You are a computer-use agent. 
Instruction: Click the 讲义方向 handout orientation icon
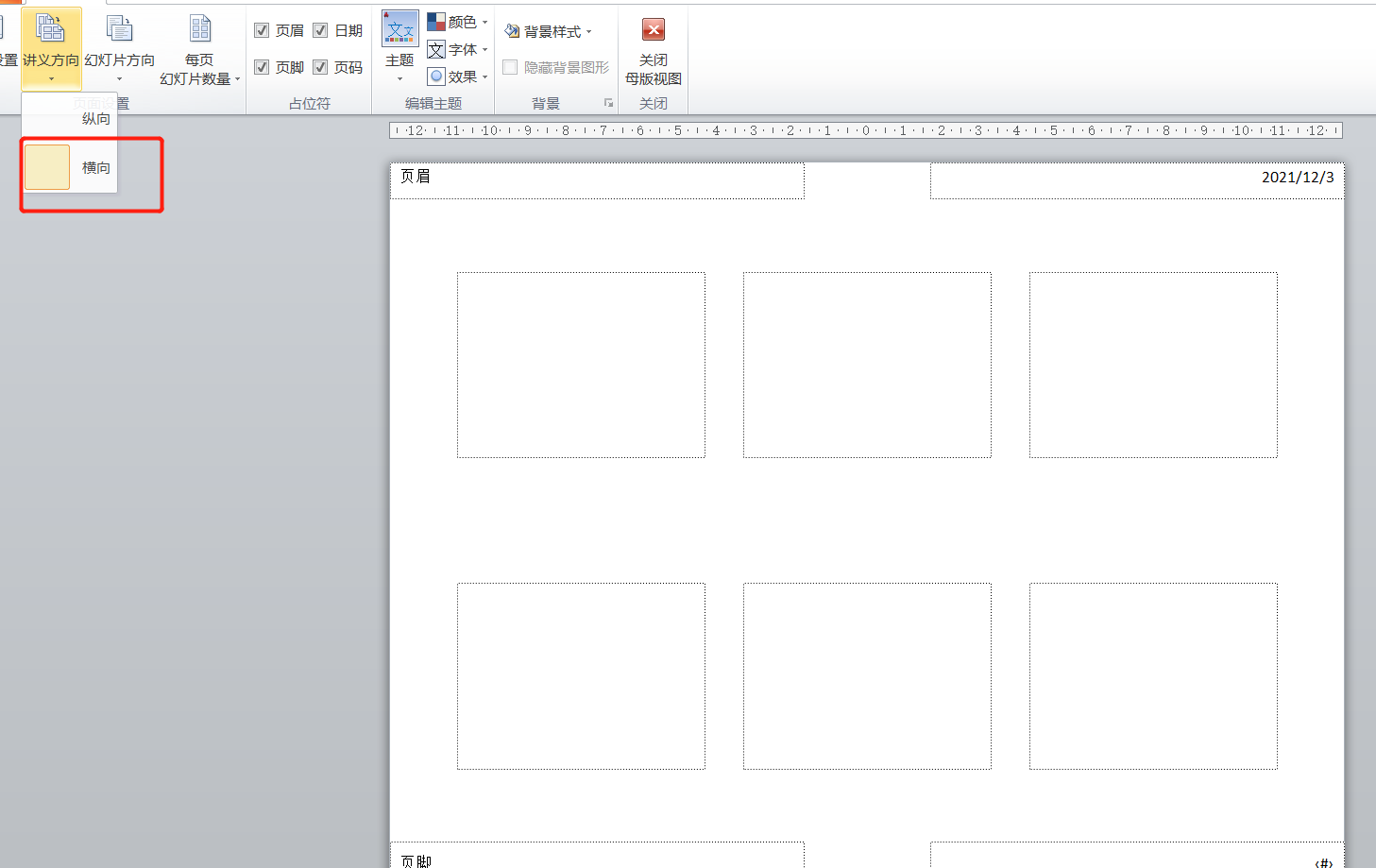click(x=50, y=29)
